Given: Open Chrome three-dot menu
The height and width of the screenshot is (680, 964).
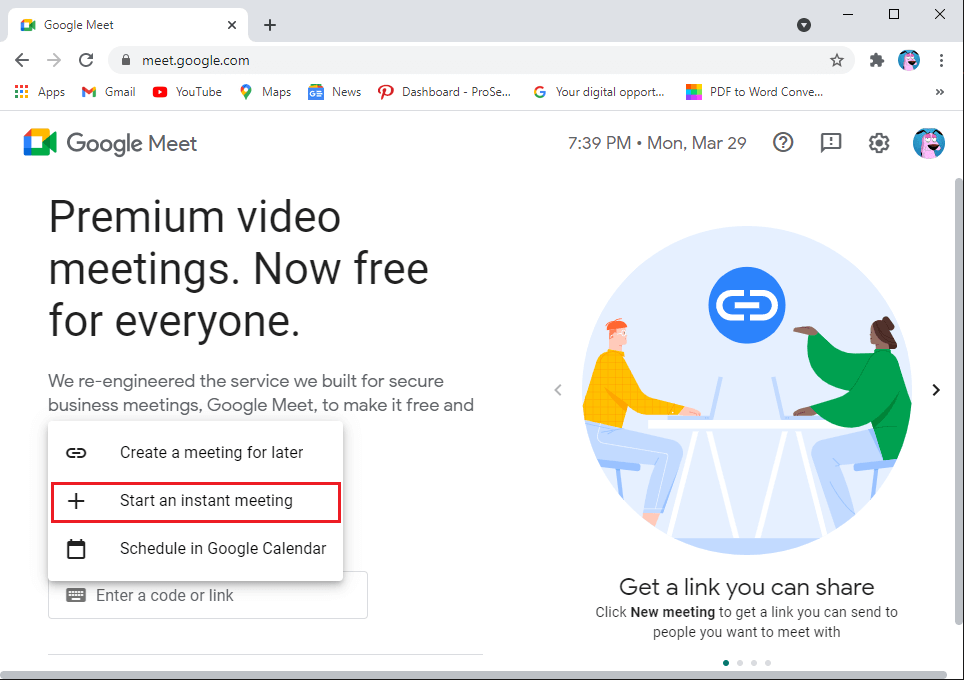Looking at the screenshot, I should (941, 60).
